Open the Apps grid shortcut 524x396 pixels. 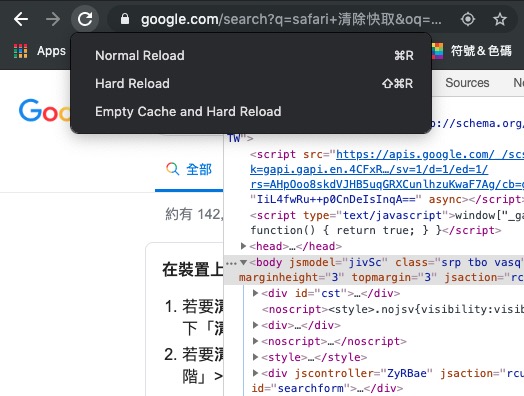(40, 51)
